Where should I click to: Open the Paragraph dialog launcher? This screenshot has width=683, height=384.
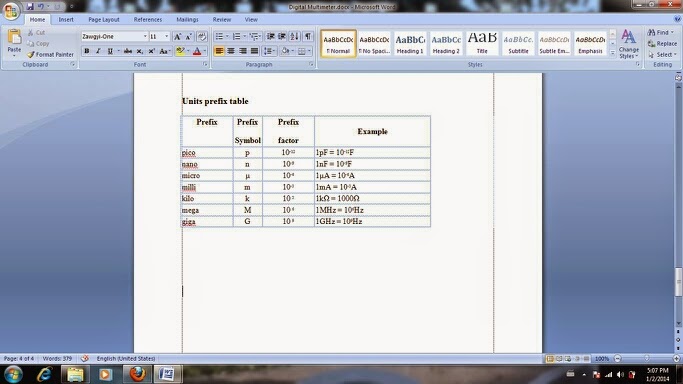[x=311, y=64]
